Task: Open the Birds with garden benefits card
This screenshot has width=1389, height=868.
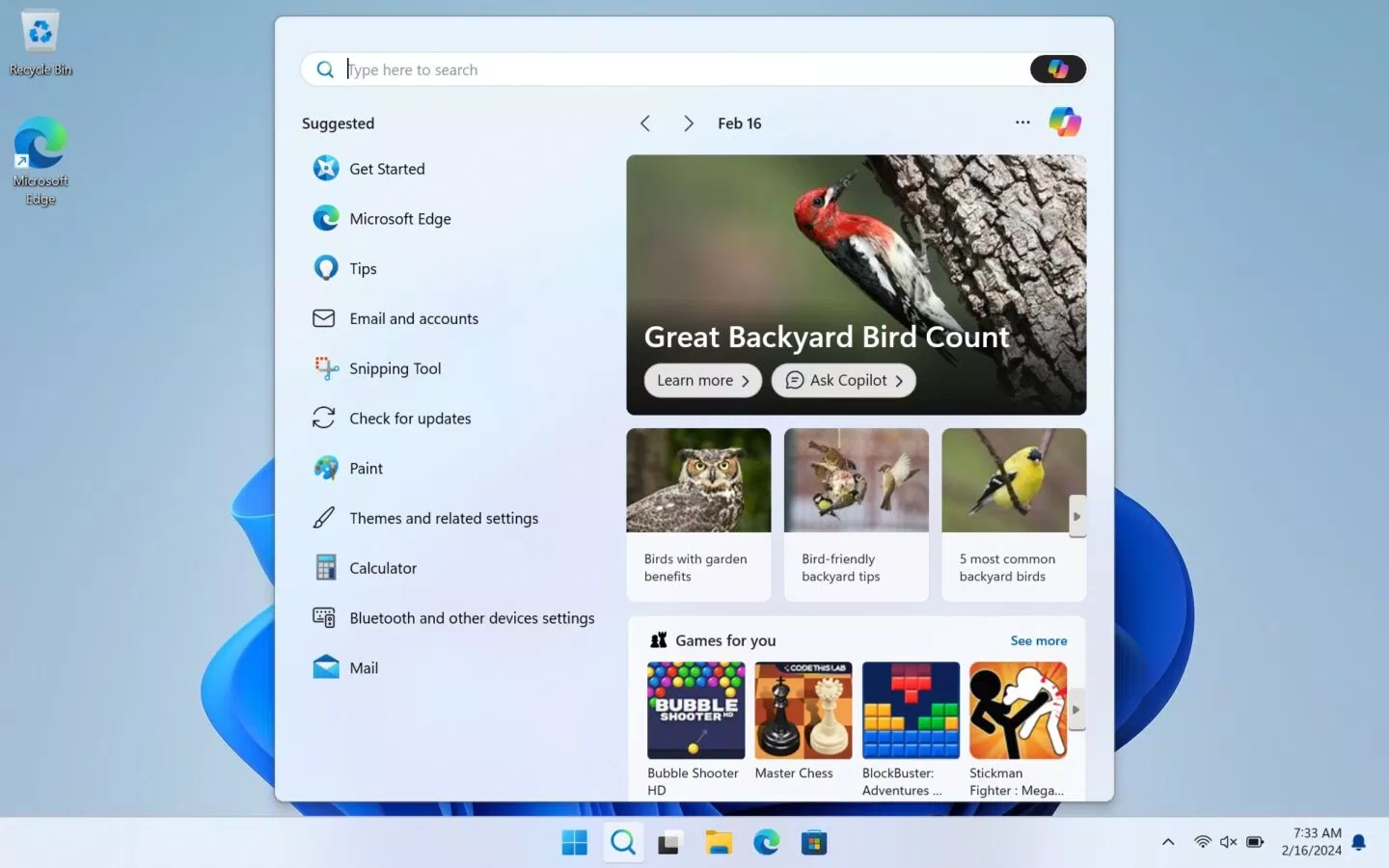Action: pos(698,515)
